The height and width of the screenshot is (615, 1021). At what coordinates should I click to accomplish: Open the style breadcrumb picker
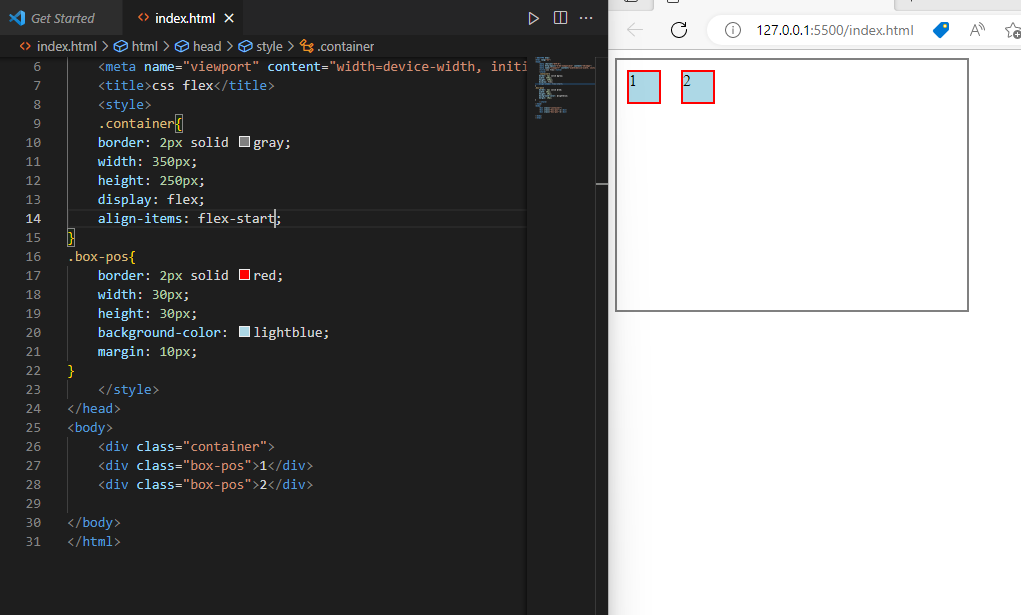pyautogui.click(x=260, y=46)
